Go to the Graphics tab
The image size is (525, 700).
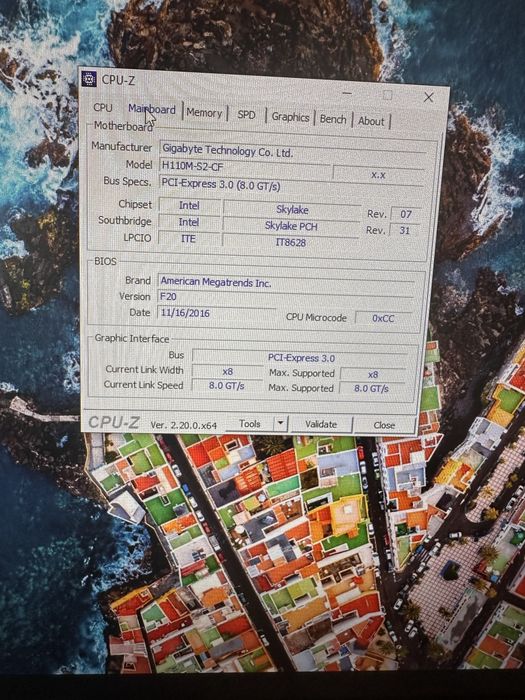click(290, 117)
